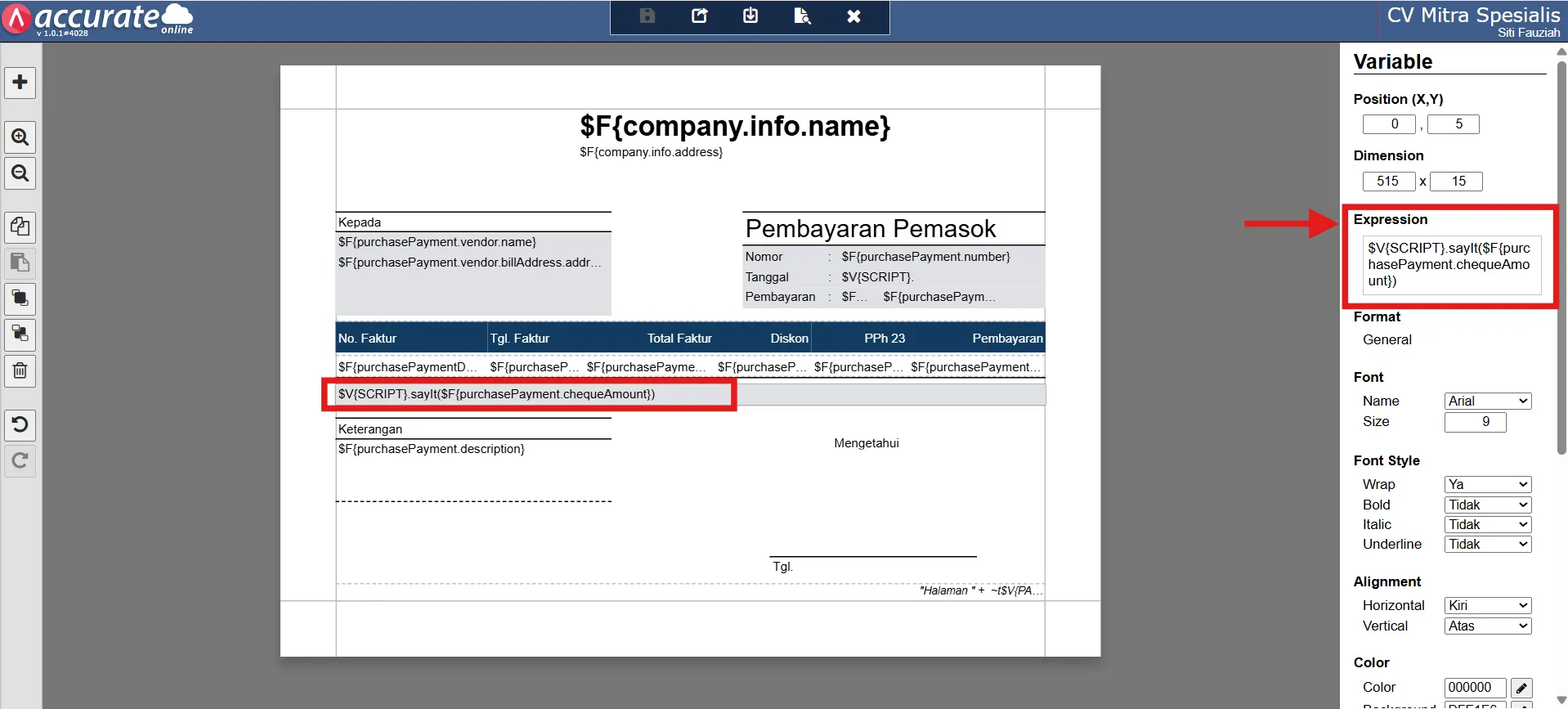Open the Bold dropdown set to Tidak
This screenshot has height=709, width=1568.
click(1487, 505)
